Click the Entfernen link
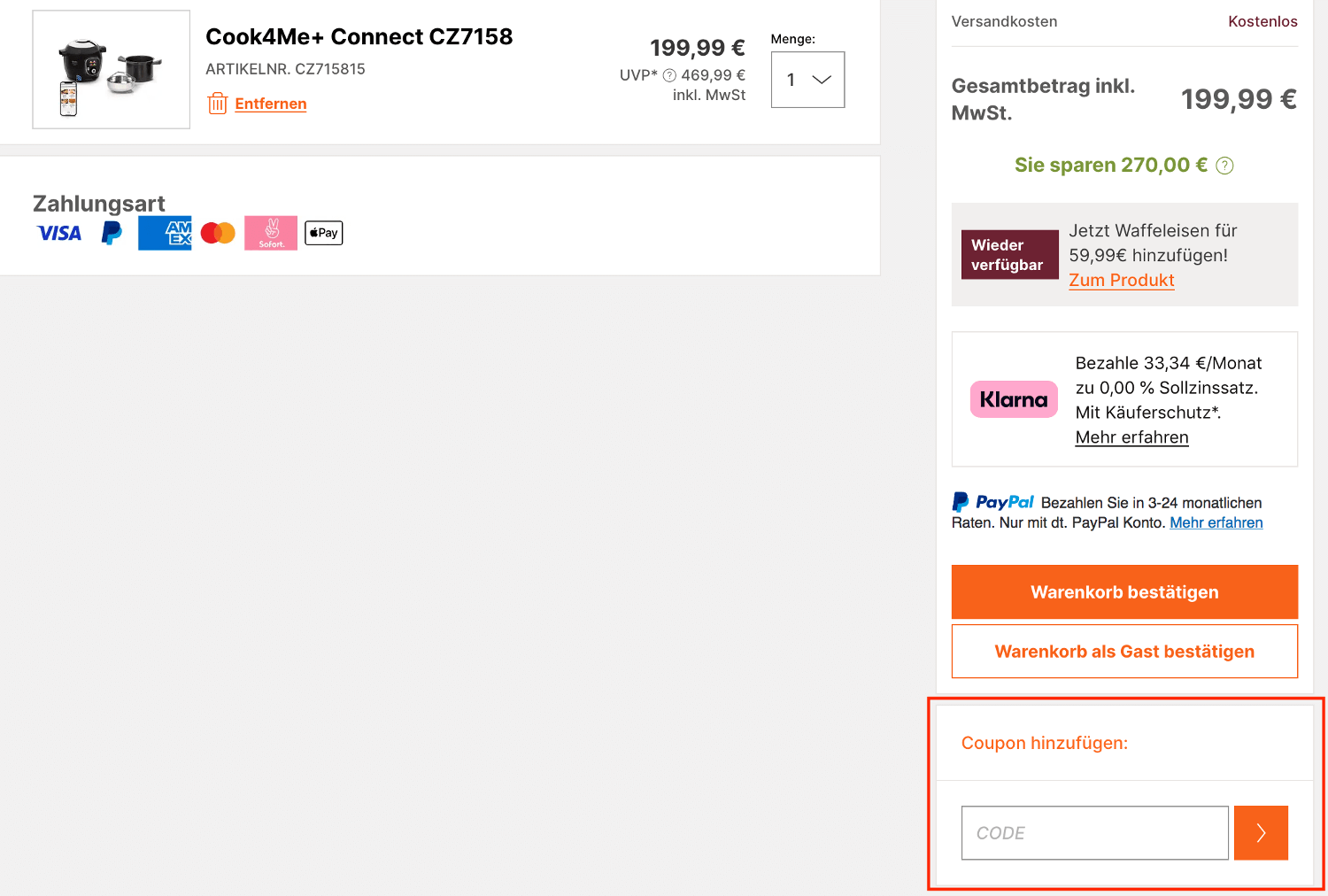The height and width of the screenshot is (896, 1328). (x=271, y=104)
